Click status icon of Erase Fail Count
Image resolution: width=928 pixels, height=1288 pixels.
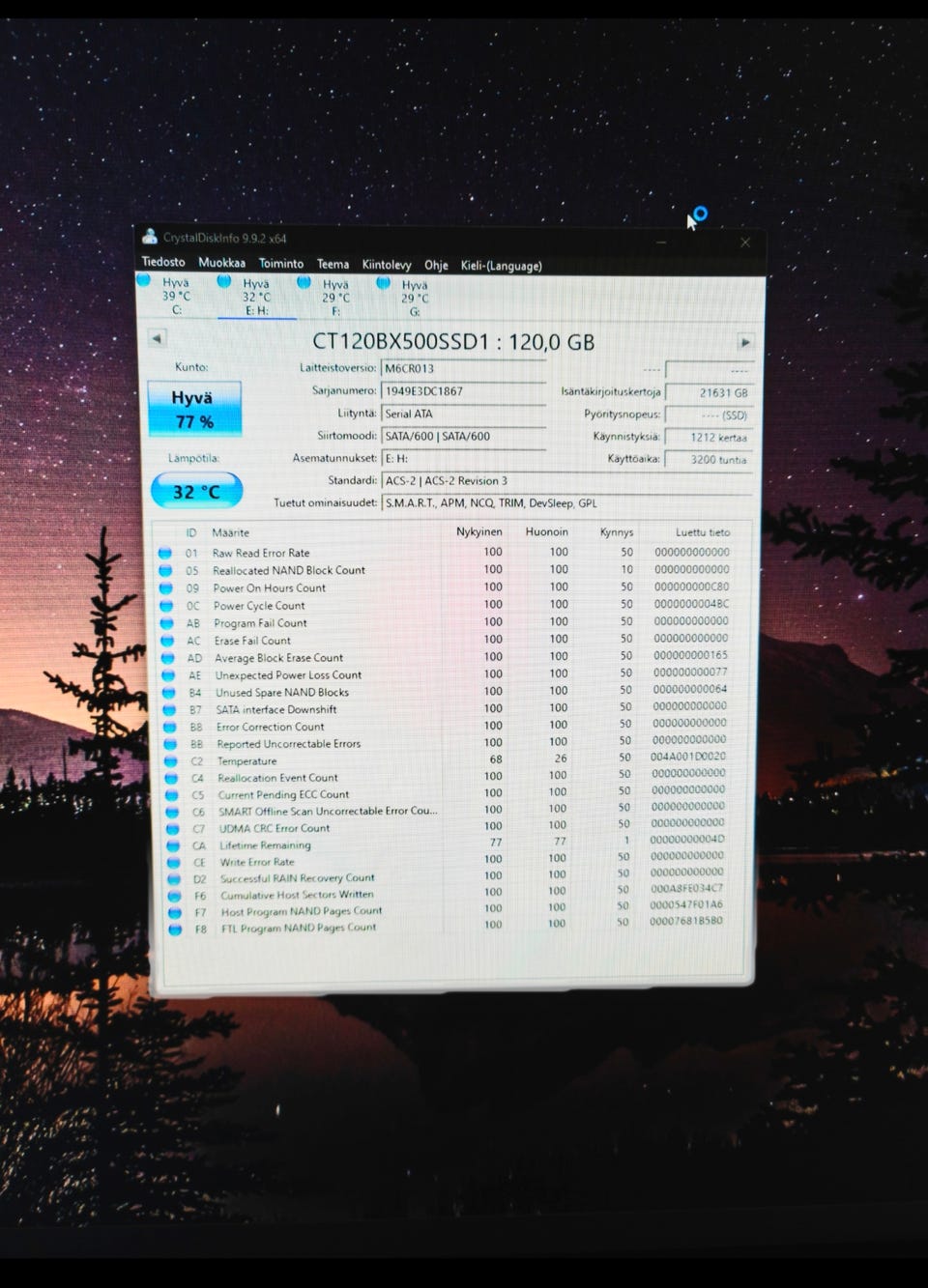tap(167, 641)
